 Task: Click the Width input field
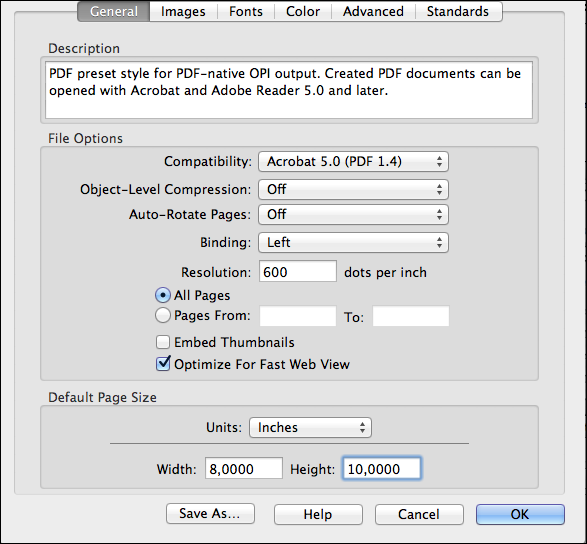pos(244,468)
